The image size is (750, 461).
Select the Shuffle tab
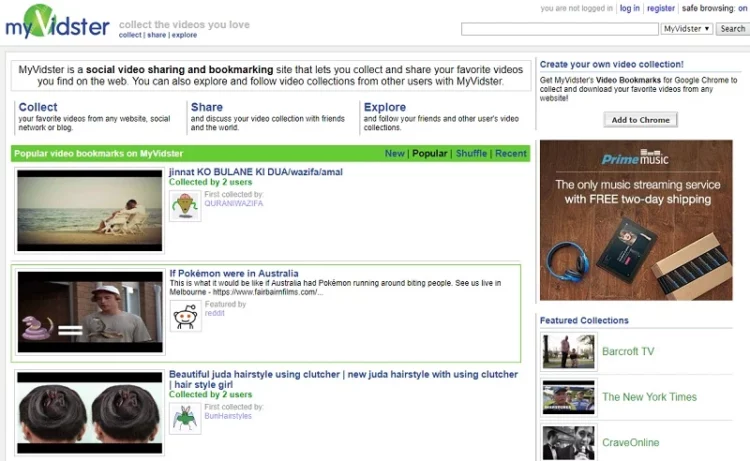click(471, 154)
